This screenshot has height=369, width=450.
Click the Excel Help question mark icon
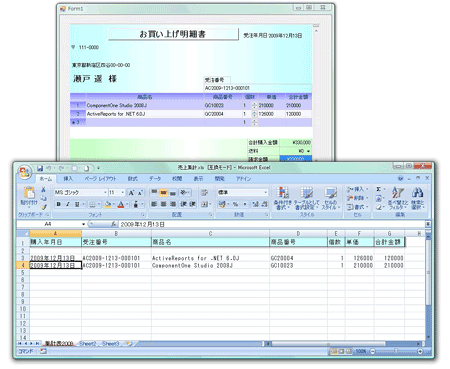400,178
